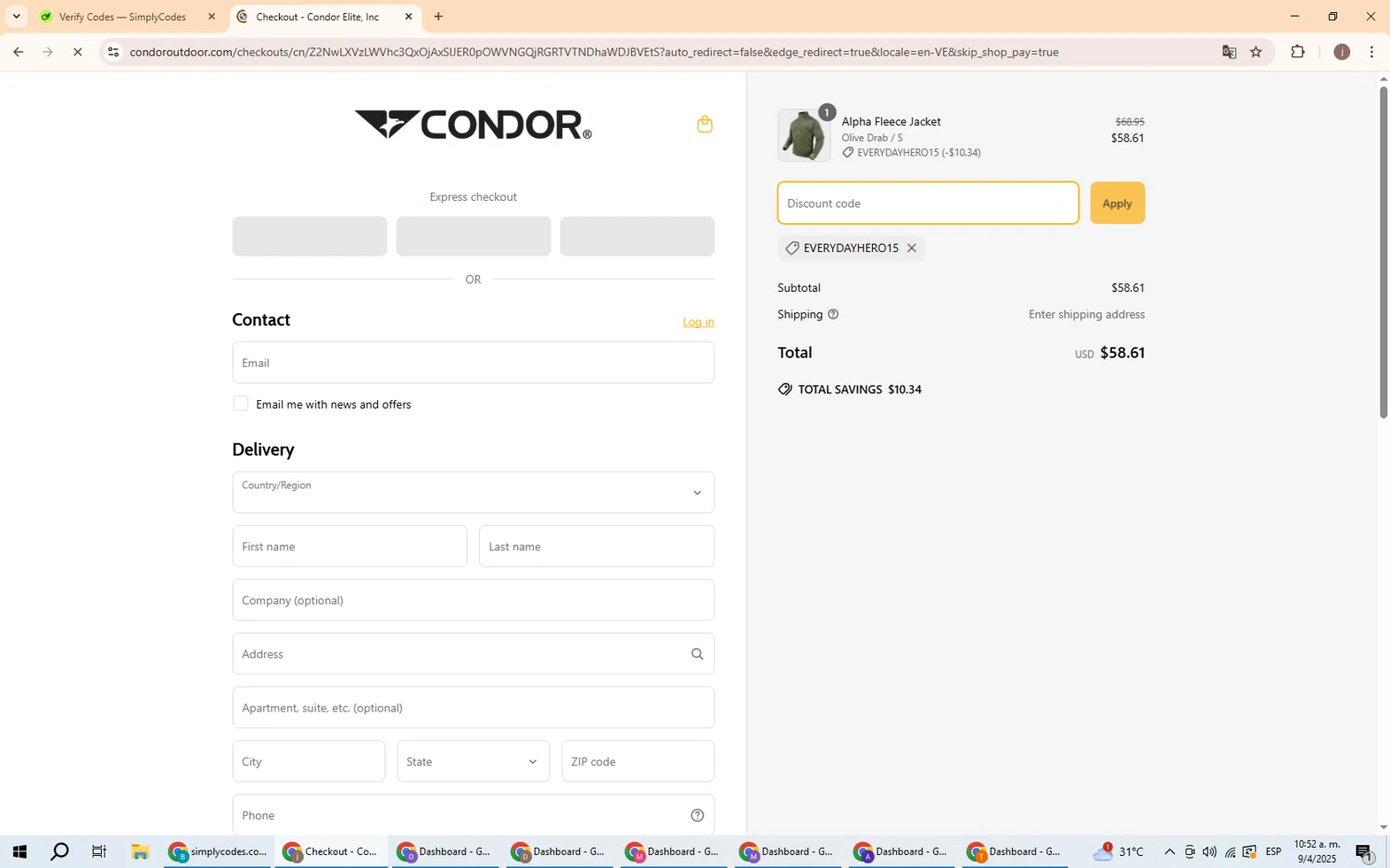This screenshot has height=868, width=1390.
Task: Expand the tab search dropdown arrow
Action: pyautogui.click(x=16, y=17)
